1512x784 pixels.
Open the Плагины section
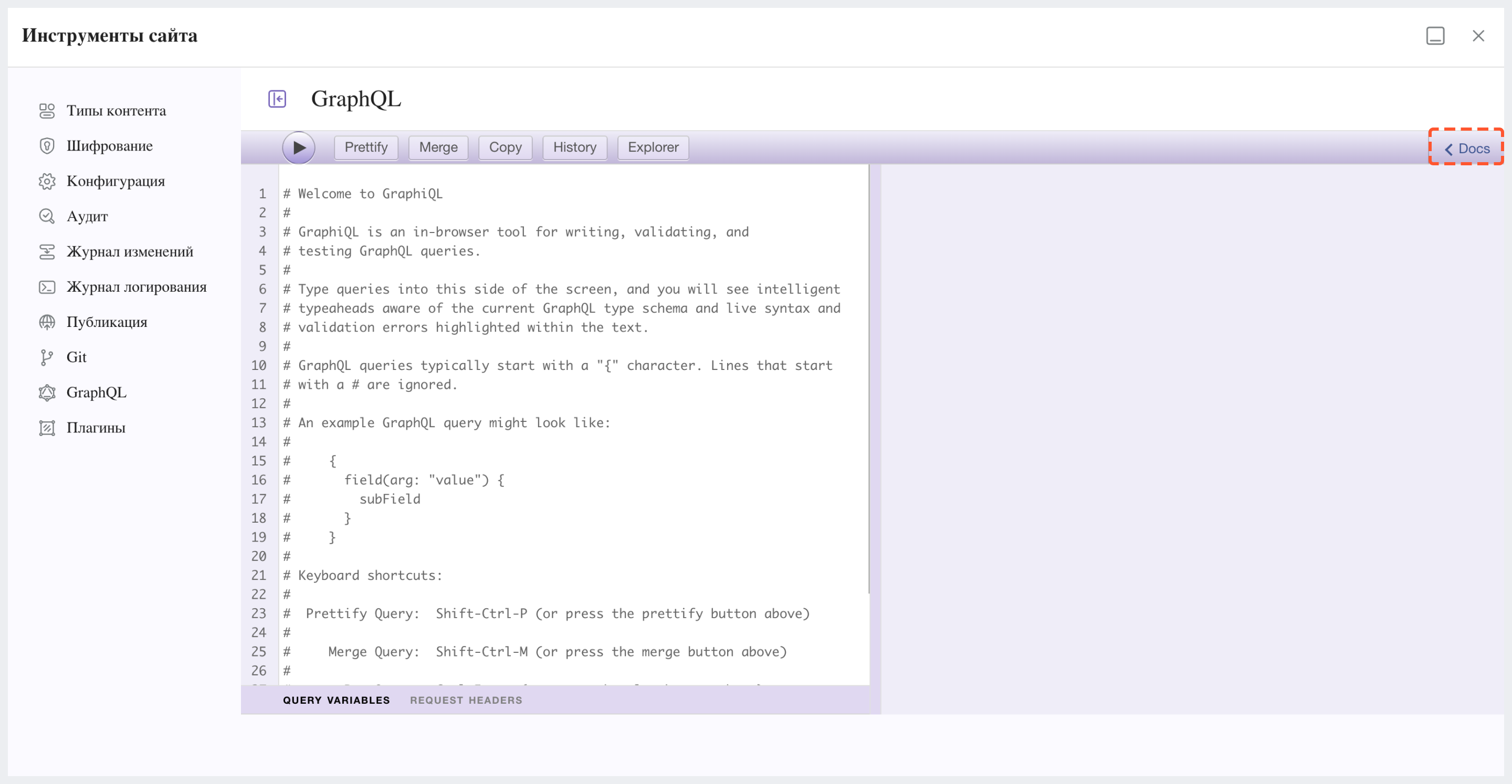point(96,427)
